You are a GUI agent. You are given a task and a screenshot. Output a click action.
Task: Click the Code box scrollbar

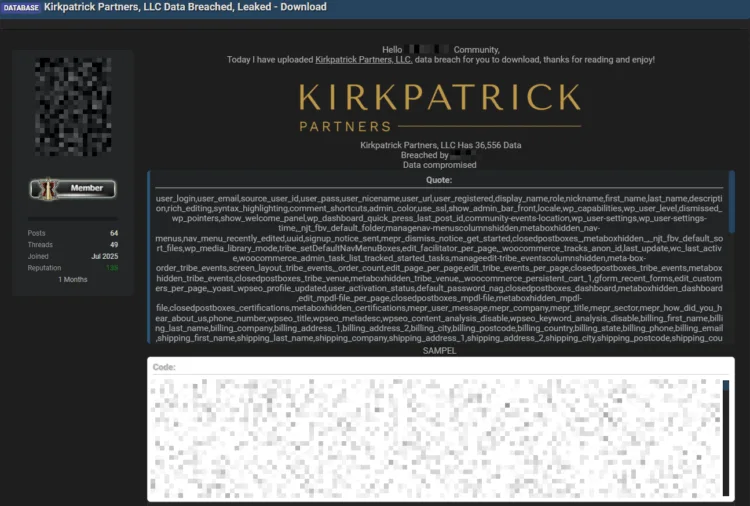[x=726, y=438]
